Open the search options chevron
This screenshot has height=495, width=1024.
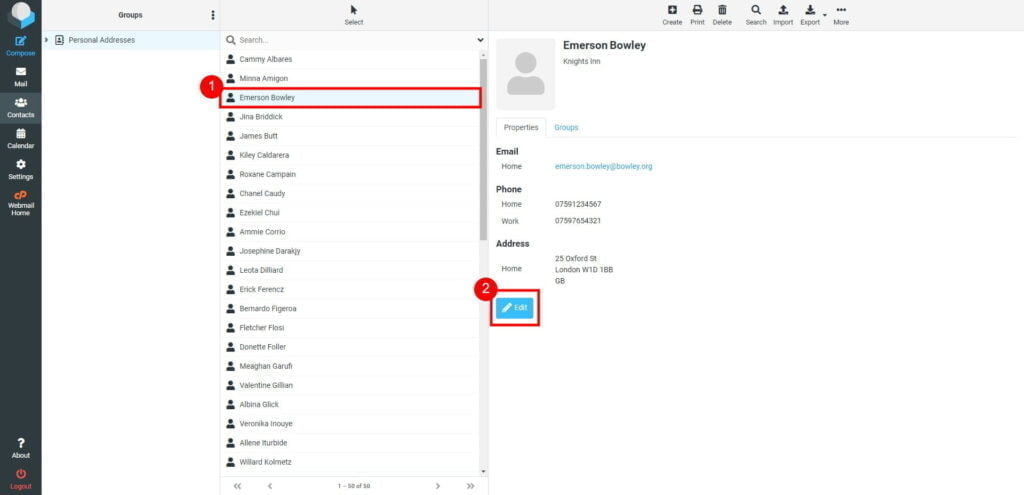point(481,40)
